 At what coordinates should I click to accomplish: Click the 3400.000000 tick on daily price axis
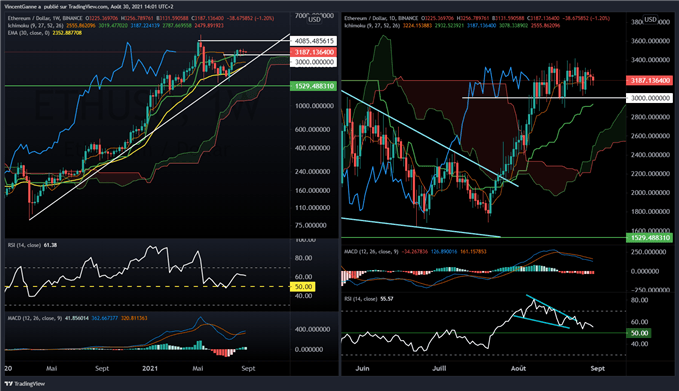tap(650, 60)
